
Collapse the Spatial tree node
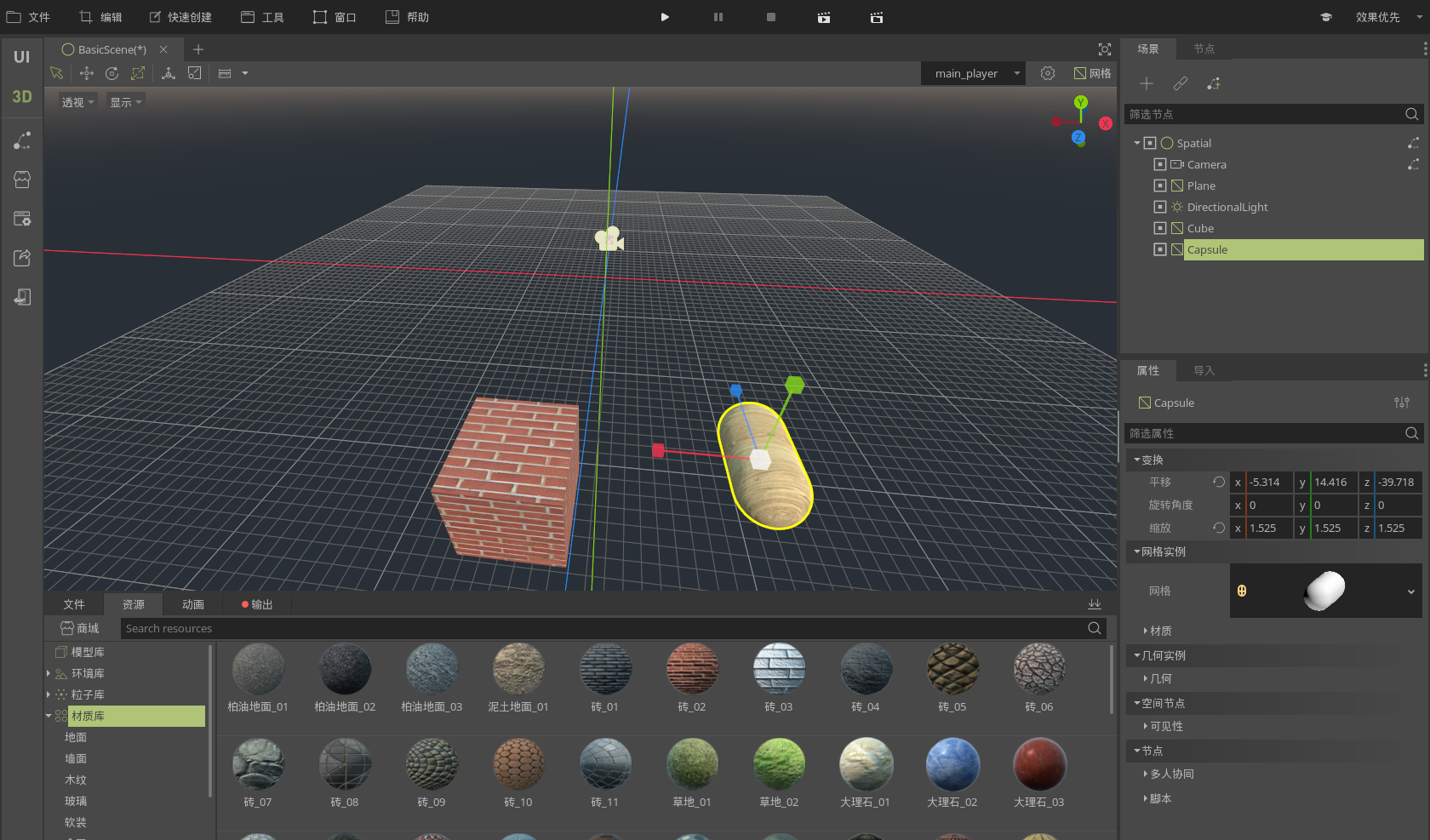1137,143
